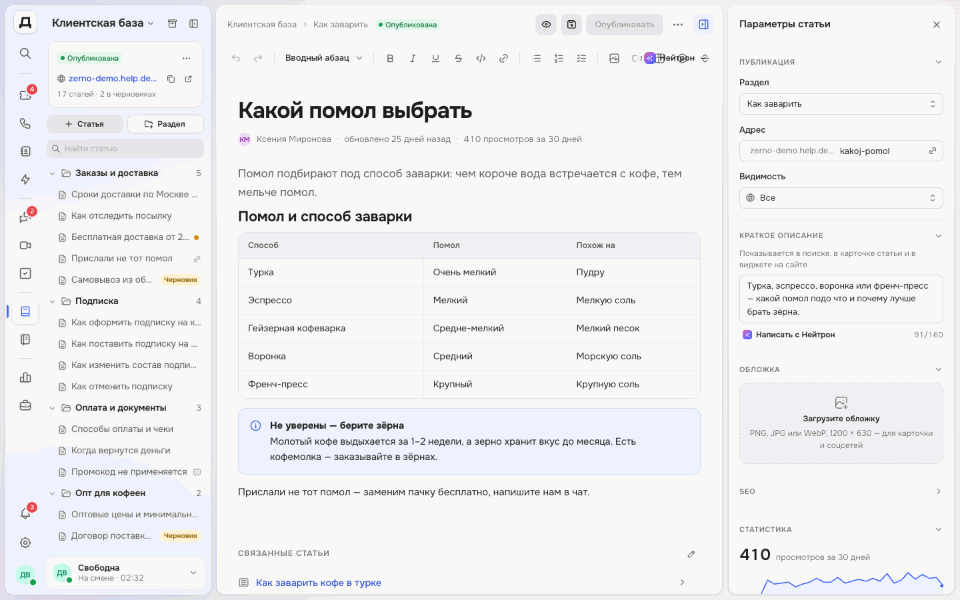The image size is (960, 600).
Task: Collapse the Статистика section
Action: pos(938,529)
